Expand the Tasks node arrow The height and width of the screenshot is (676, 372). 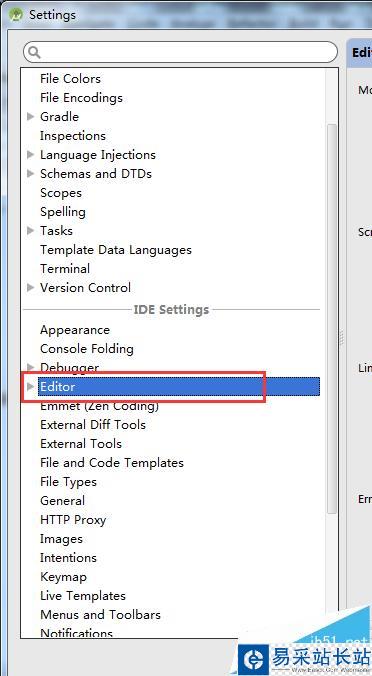click(30, 230)
